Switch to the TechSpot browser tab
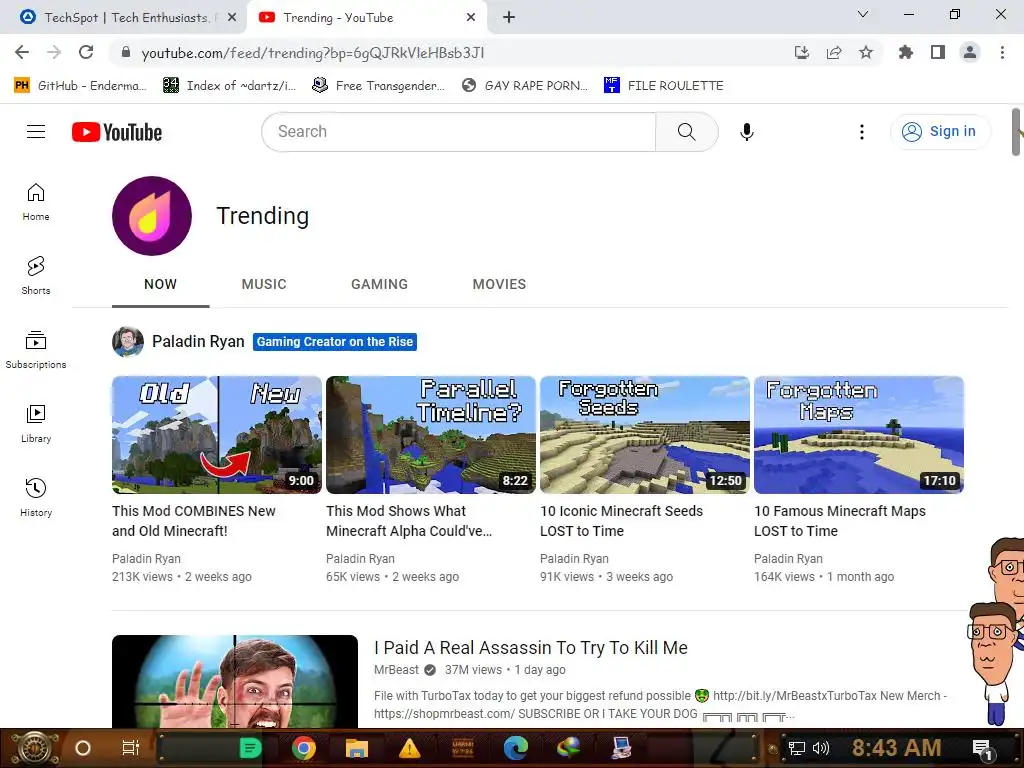Image resolution: width=1024 pixels, height=768 pixels. click(123, 18)
